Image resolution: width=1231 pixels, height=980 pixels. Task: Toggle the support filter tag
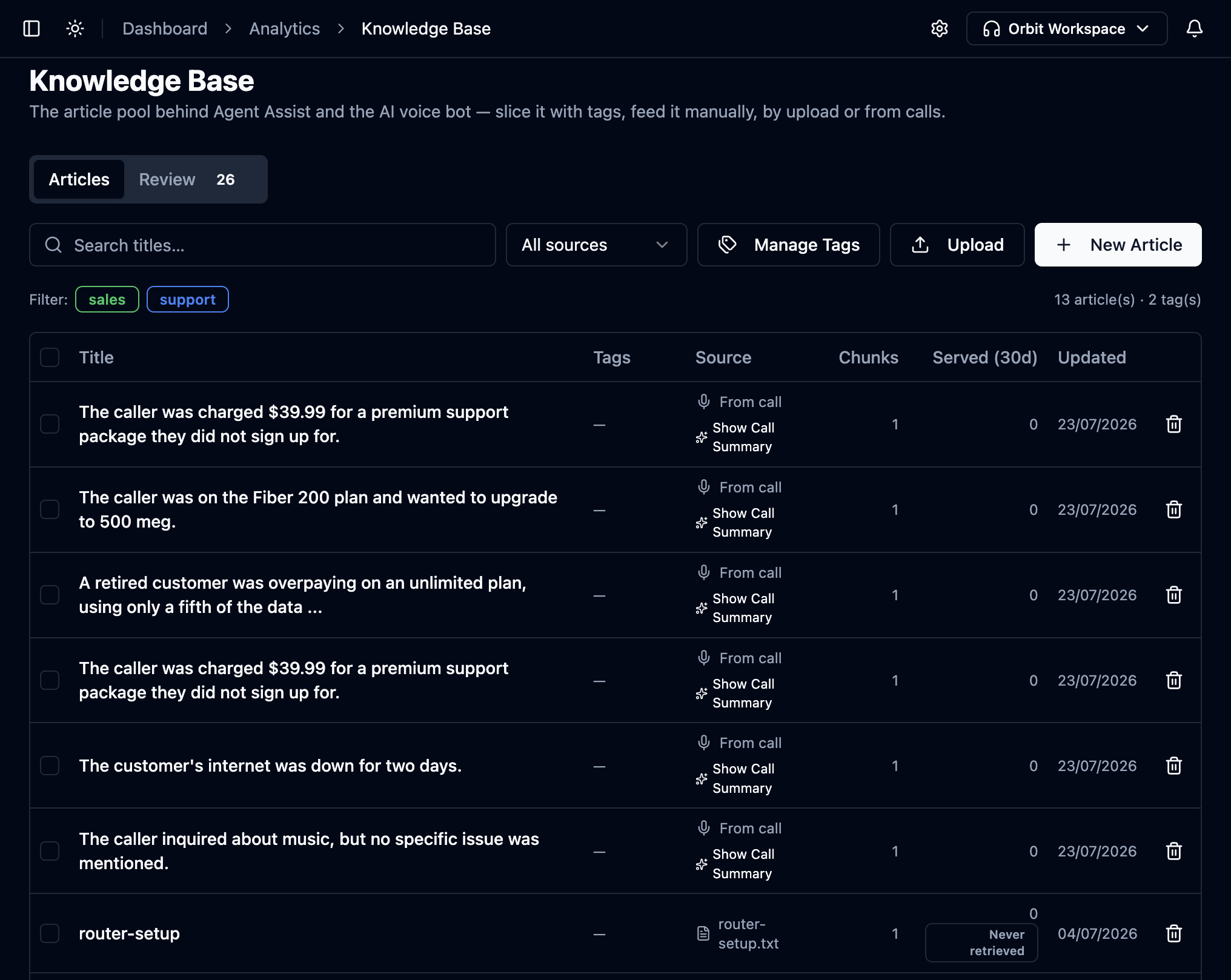(x=188, y=299)
